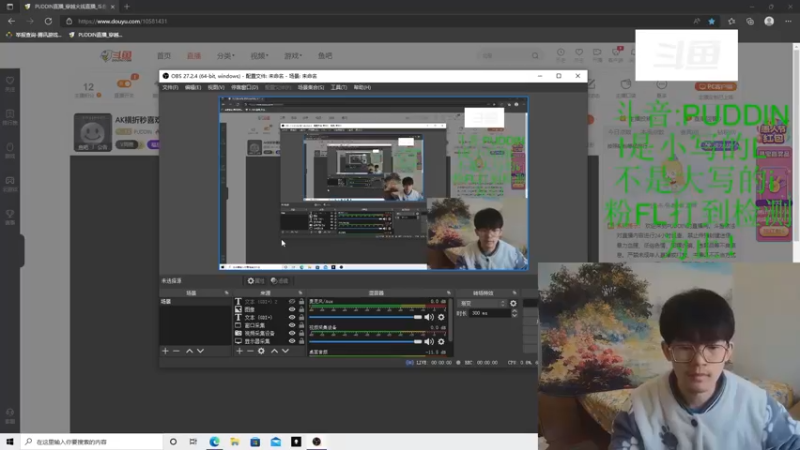The width and height of the screenshot is (800, 450).
Task: Go to 首页 on Douyu navigation
Action: click(x=164, y=56)
